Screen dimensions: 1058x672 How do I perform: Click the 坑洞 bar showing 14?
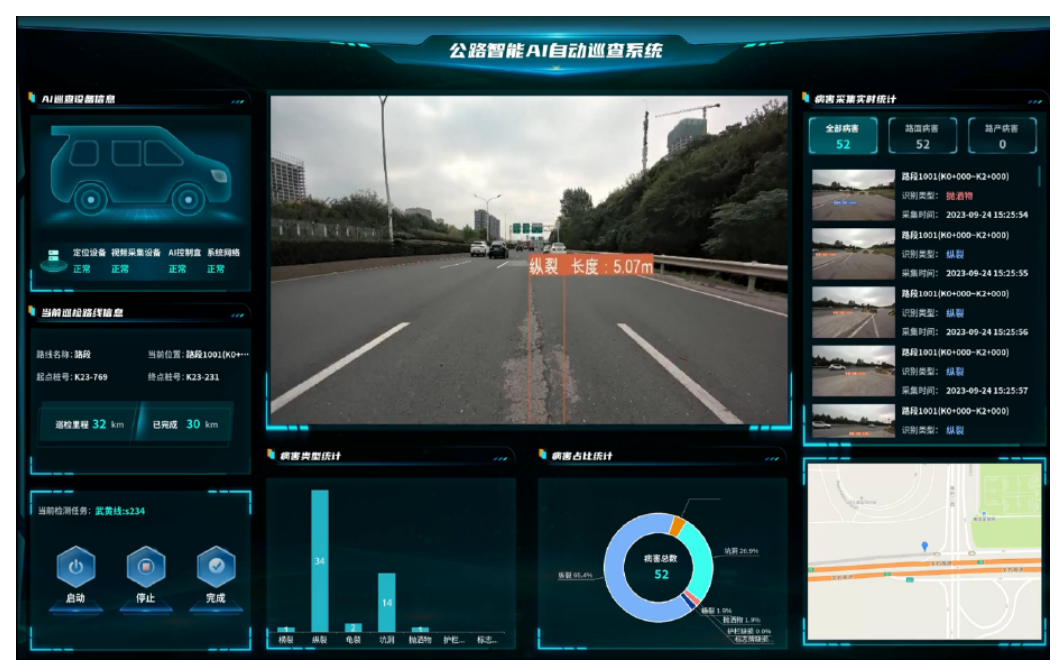(x=386, y=602)
